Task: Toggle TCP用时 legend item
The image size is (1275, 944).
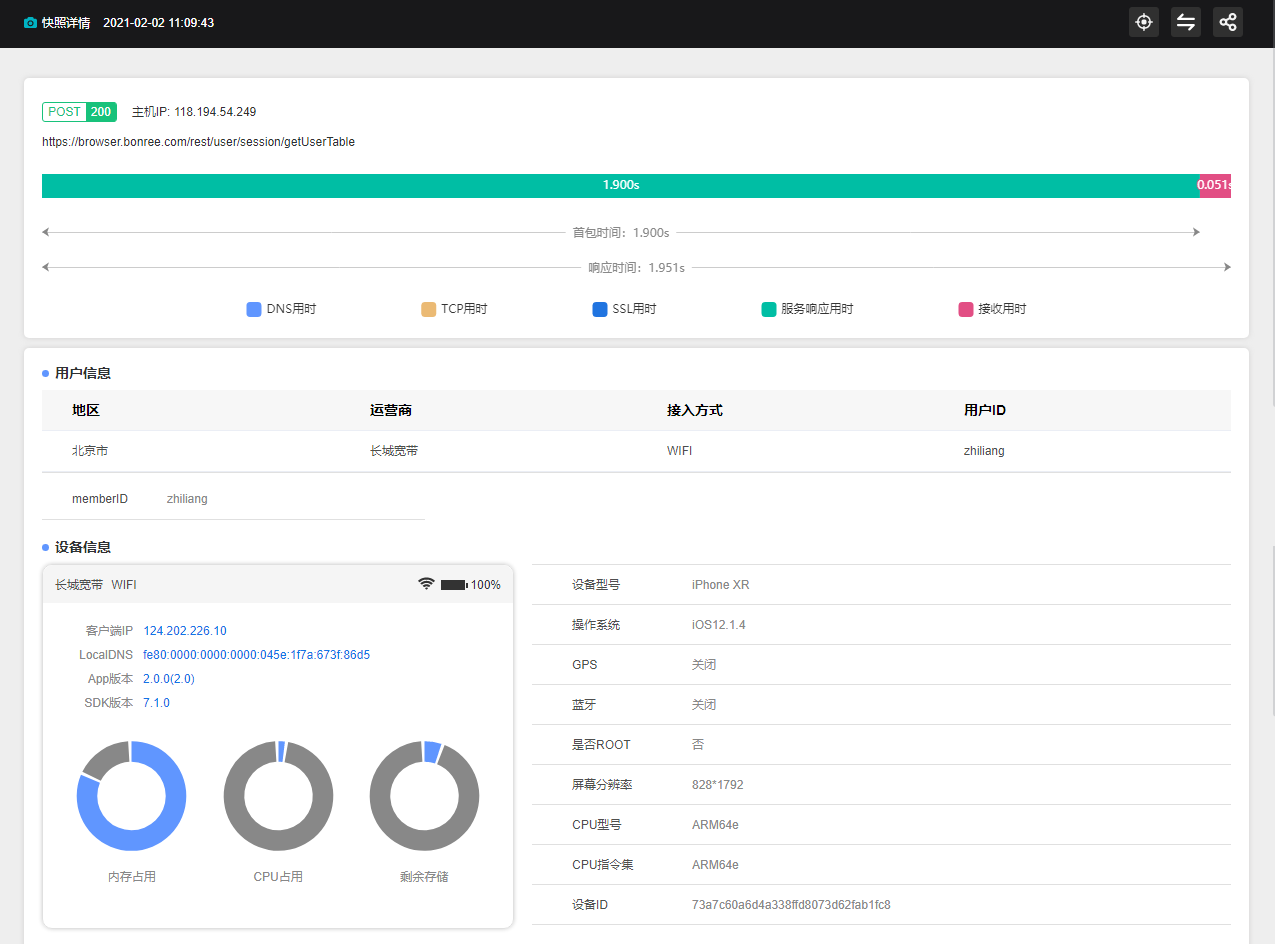Action: tap(455, 309)
